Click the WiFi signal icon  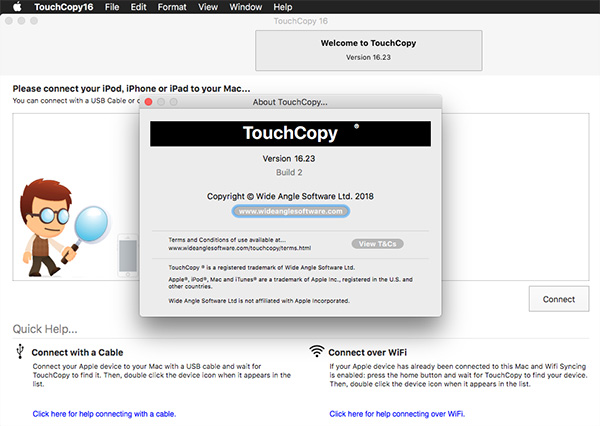pyautogui.click(x=316, y=351)
